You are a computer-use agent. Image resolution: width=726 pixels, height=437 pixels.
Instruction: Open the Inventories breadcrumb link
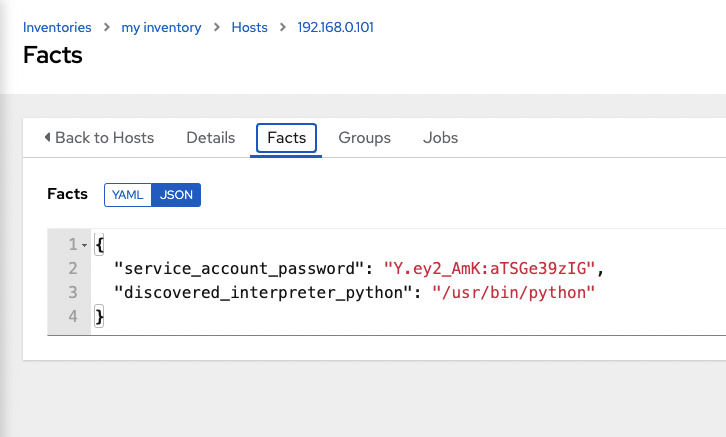[x=57, y=27]
